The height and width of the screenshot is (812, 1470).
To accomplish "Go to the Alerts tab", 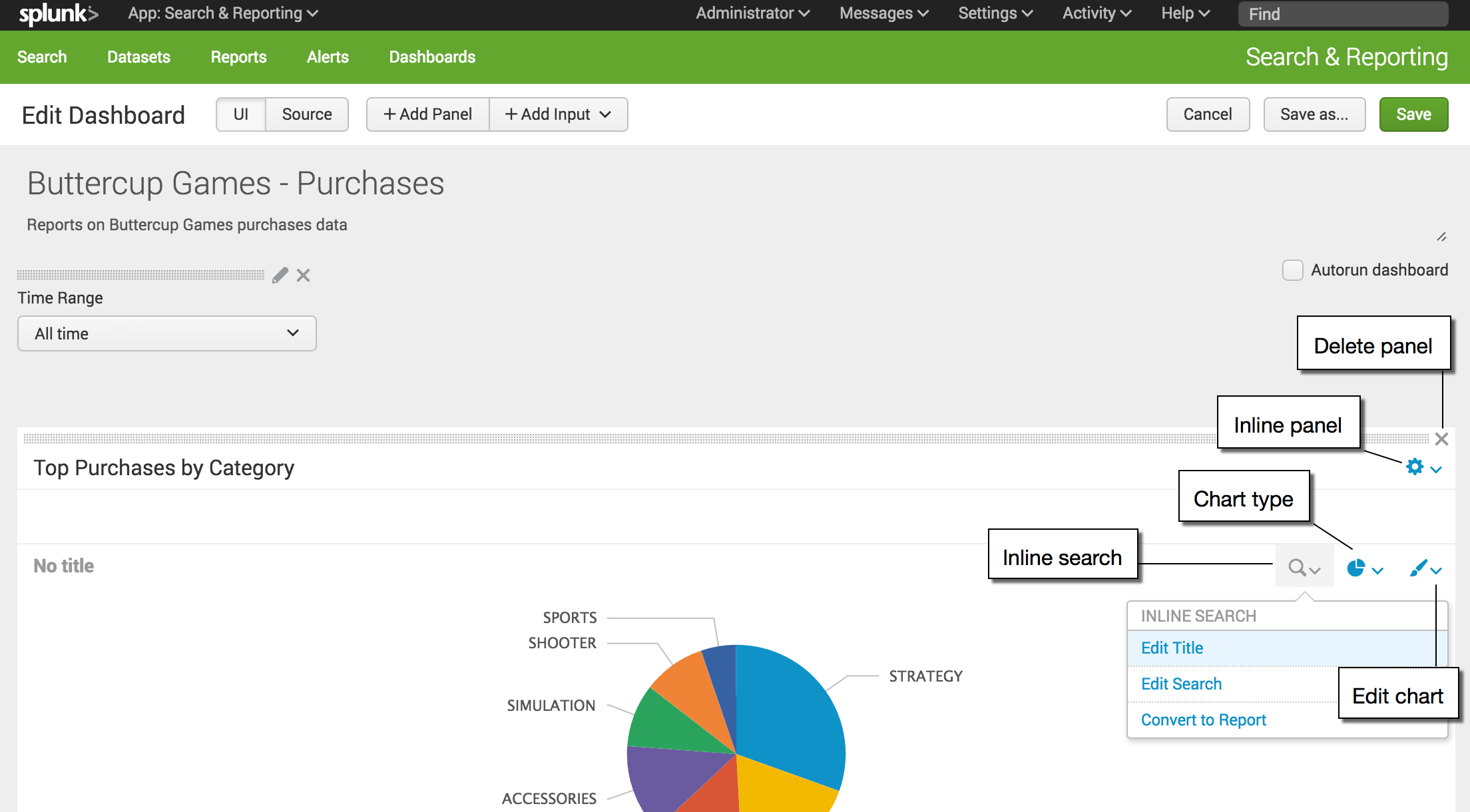I will tap(328, 57).
